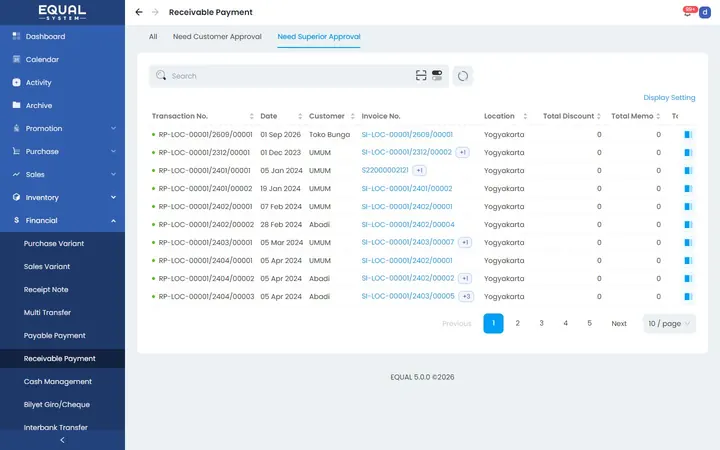Click the Sales chart icon

17,174
